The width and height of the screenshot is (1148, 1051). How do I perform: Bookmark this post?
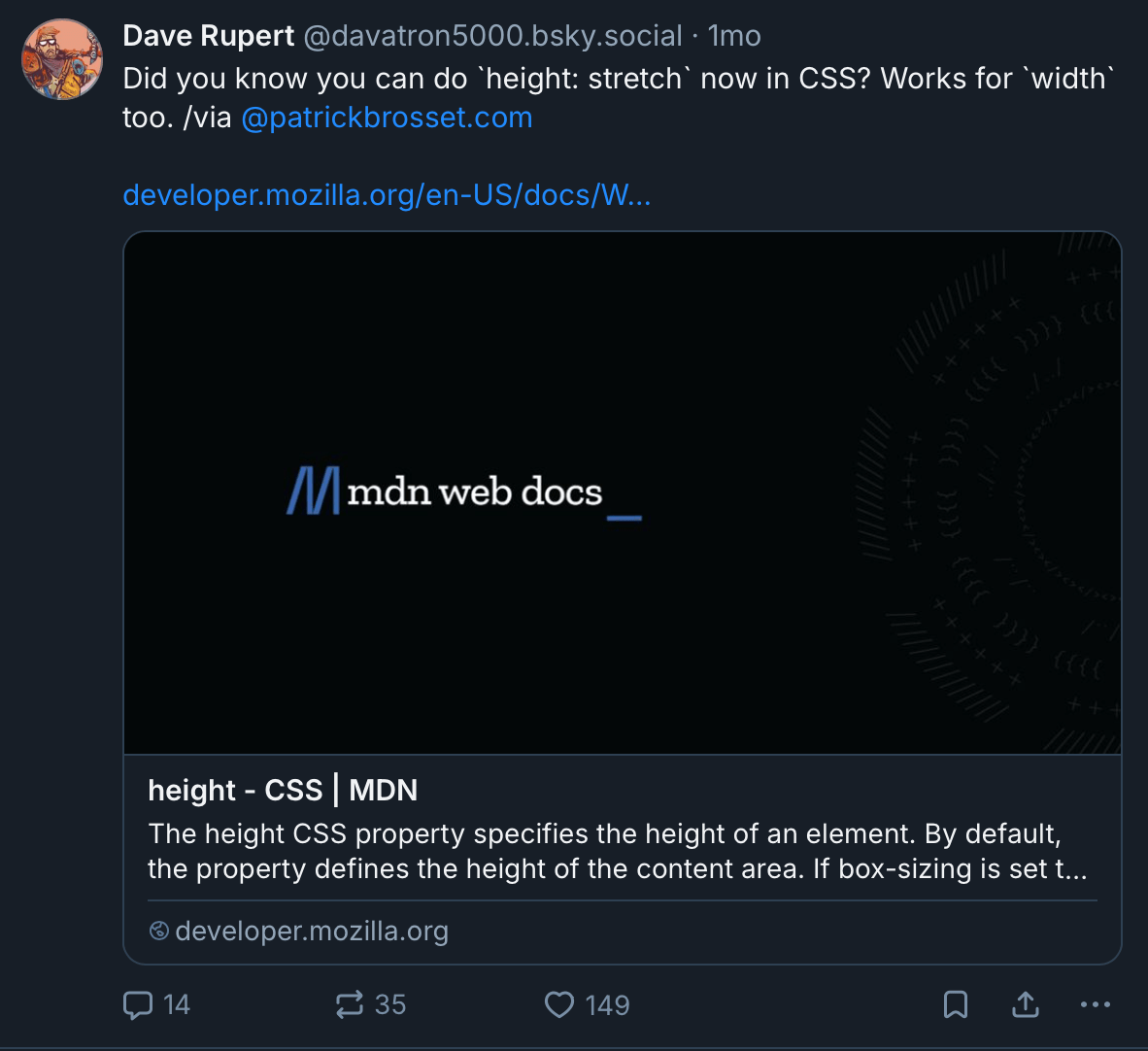[956, 1004]
